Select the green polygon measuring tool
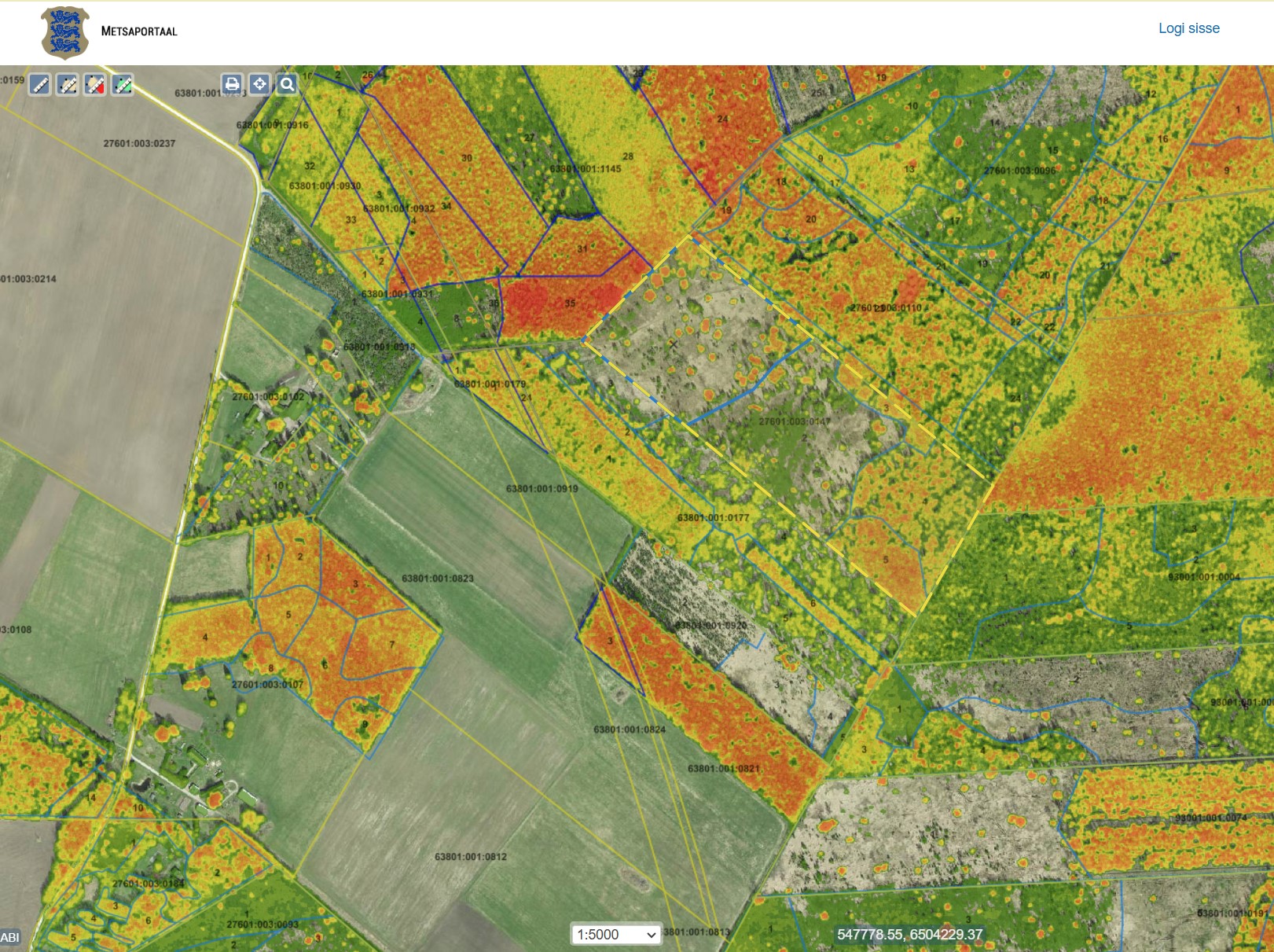 click(x=123, y=85)
